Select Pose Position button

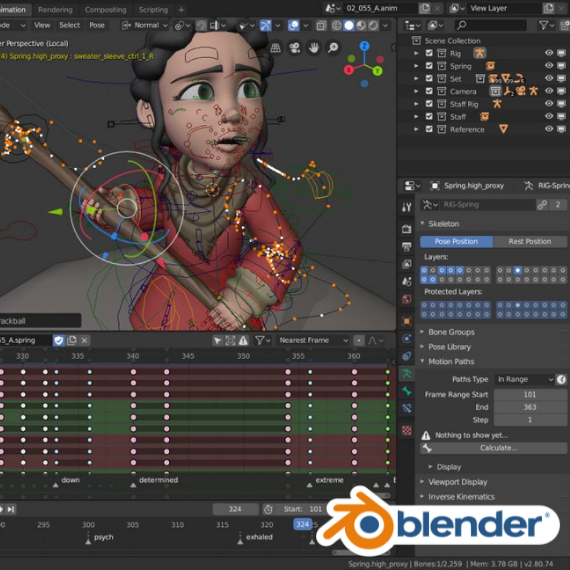click(x=456, y=241)
